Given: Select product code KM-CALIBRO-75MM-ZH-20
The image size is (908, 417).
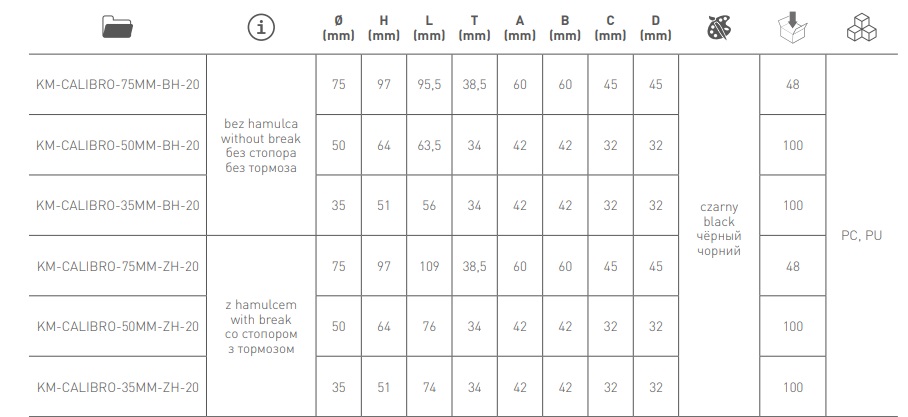Looking at the screenshot, I should click(118, 266).
